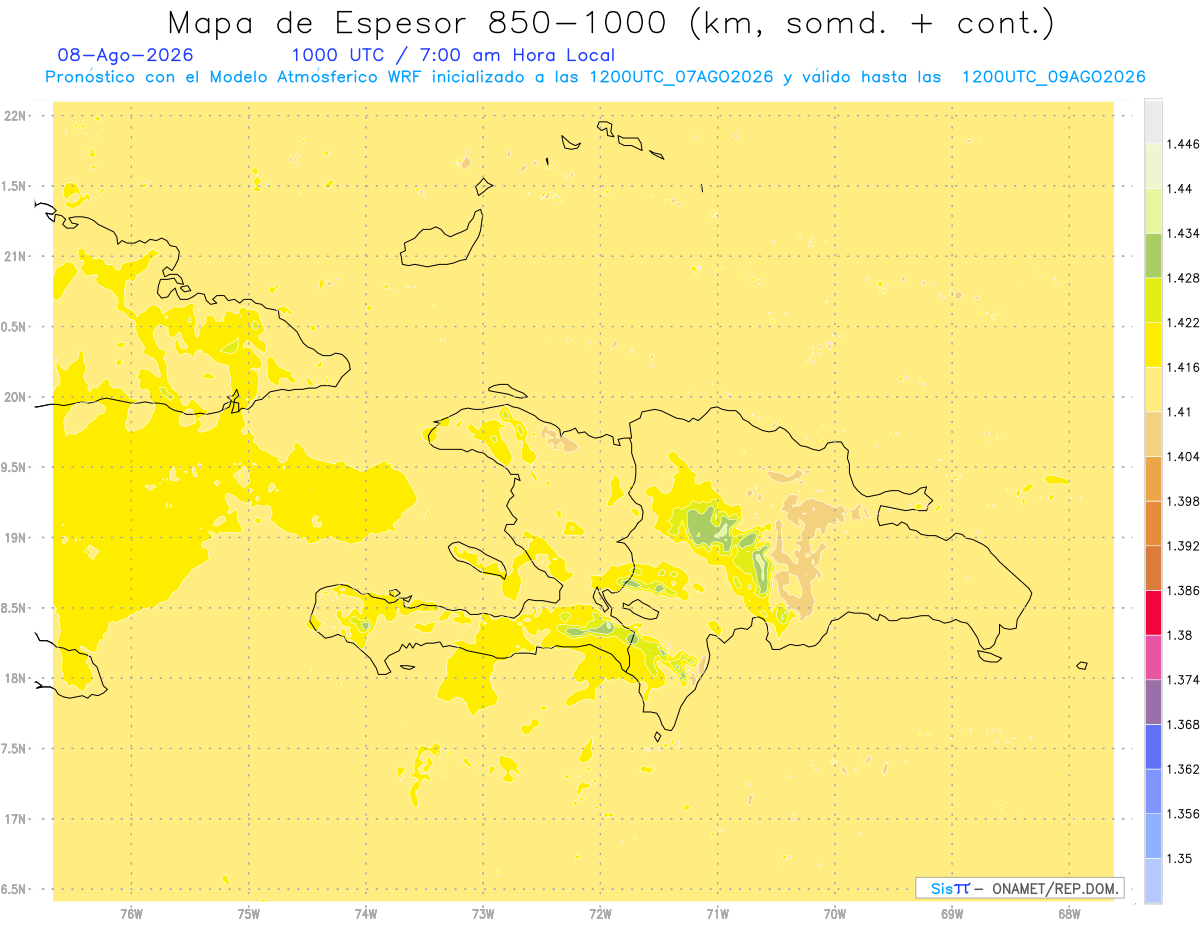Screen dimensions: 1200x927
Task: Click the red legend swatch between 1.38 and 1.386
Action: [1153, 613]
